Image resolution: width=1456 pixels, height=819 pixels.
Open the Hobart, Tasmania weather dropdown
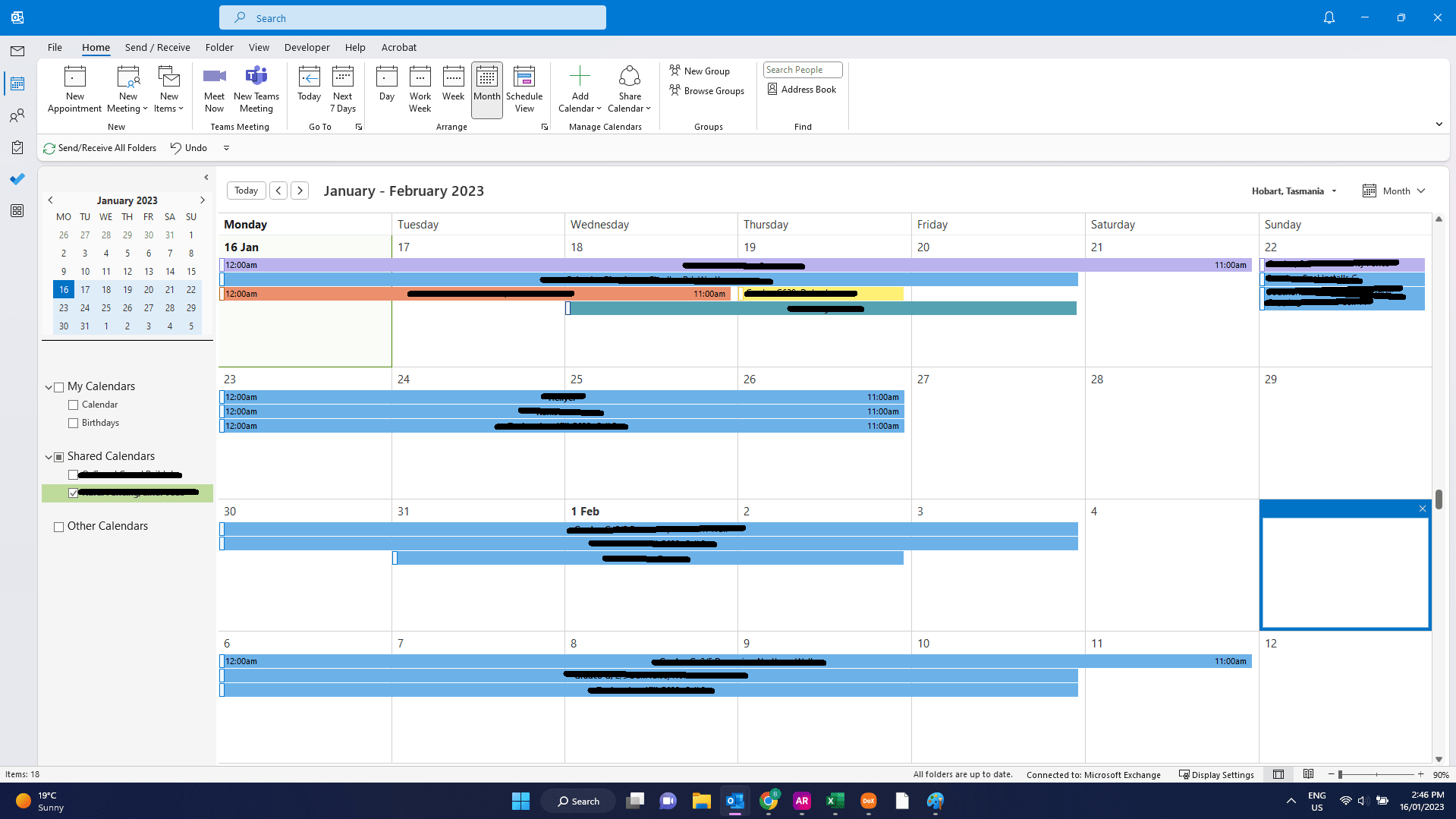click(x=1334, y=191)
